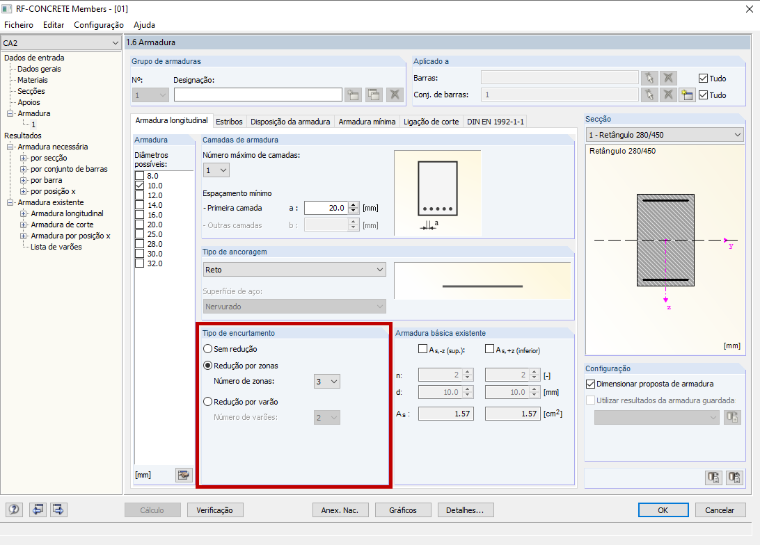
Task: Open the Configuração menu
Action: (x=98, y=25)
